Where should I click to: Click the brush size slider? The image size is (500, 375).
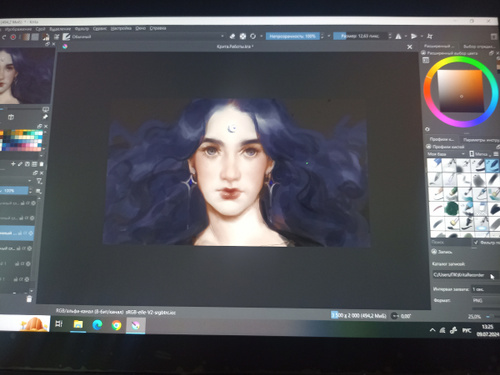361,36
